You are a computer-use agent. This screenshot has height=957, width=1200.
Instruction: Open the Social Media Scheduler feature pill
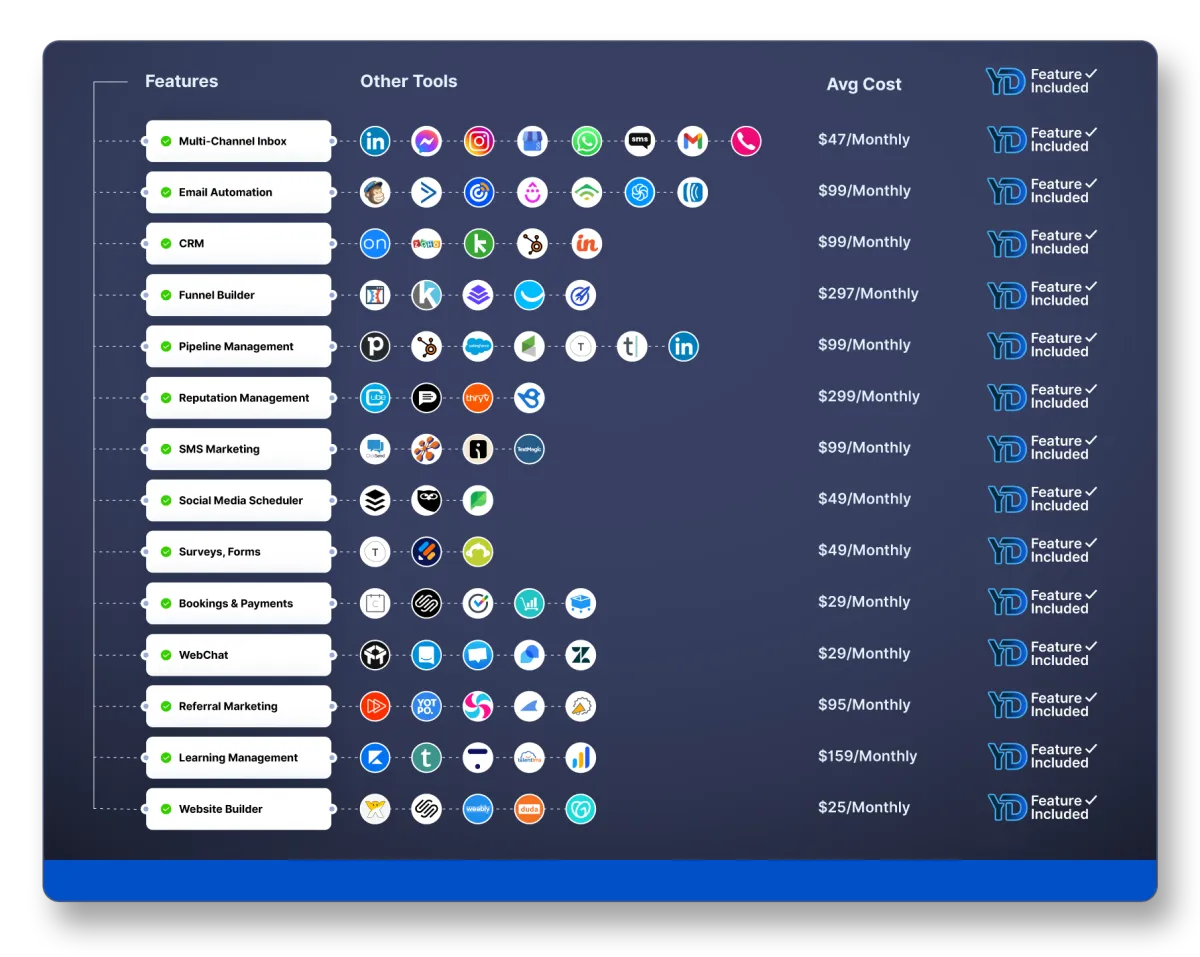[238, 500]
